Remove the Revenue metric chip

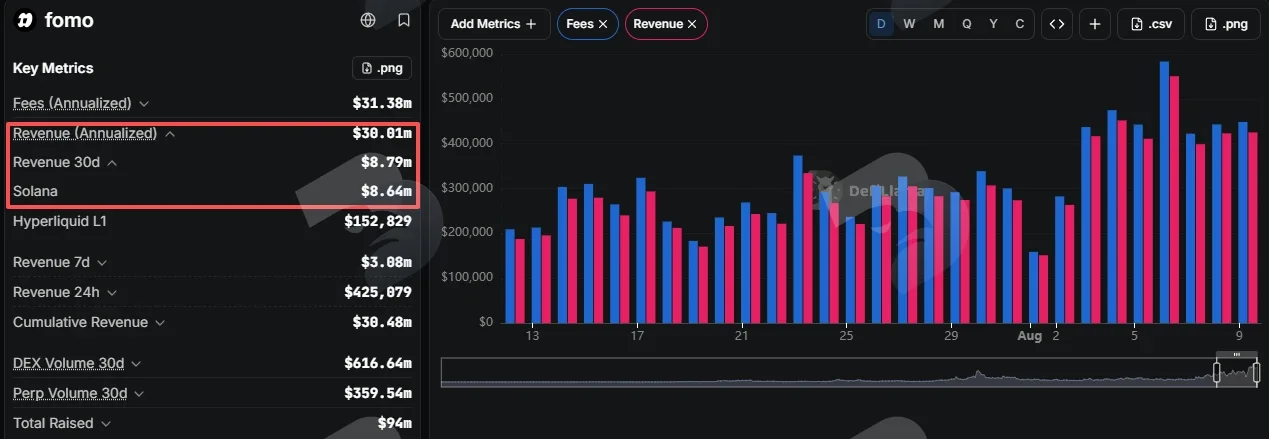692,24
